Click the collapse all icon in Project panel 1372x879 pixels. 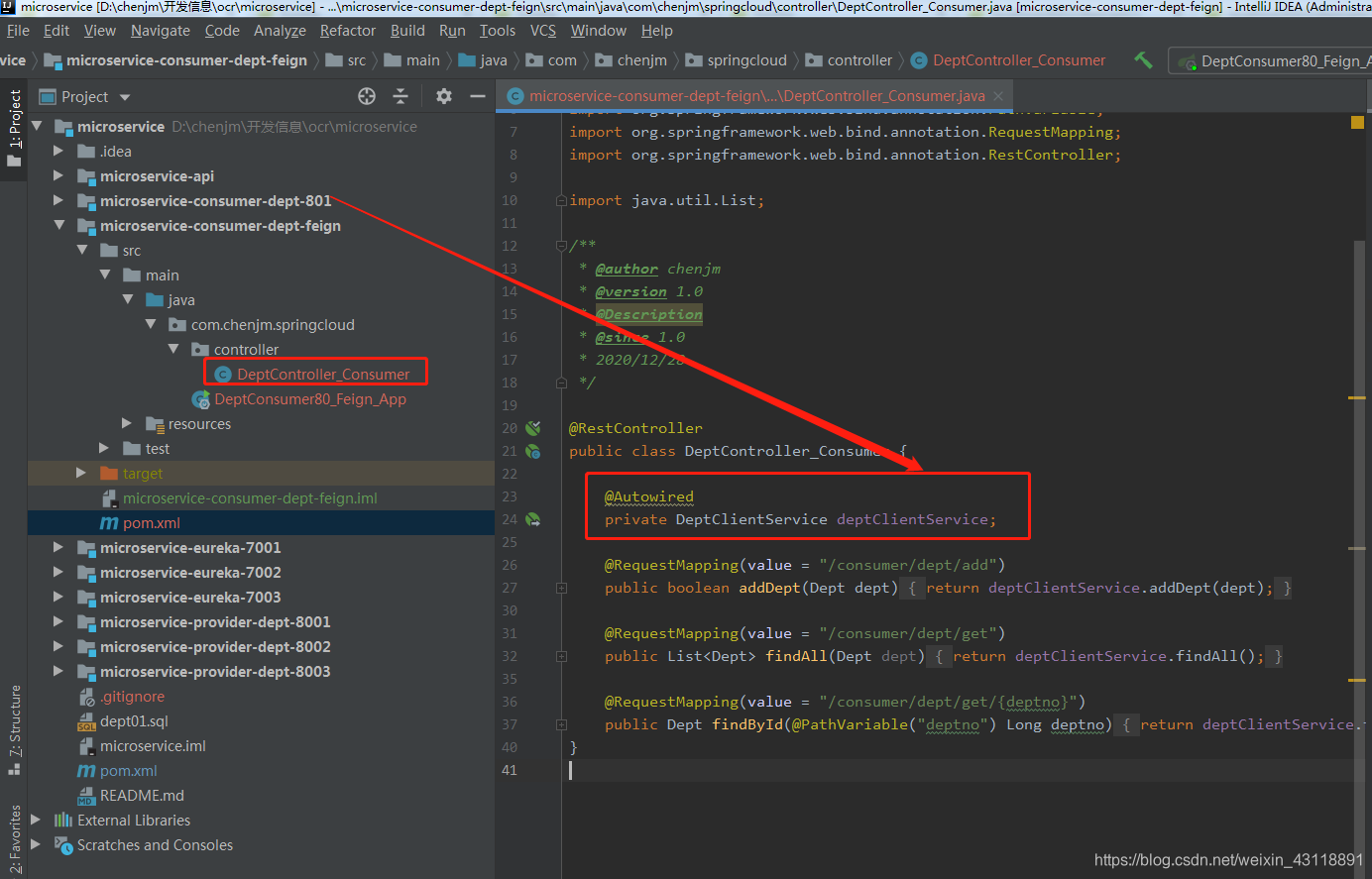pyautogui.click(x=400, y=96)
